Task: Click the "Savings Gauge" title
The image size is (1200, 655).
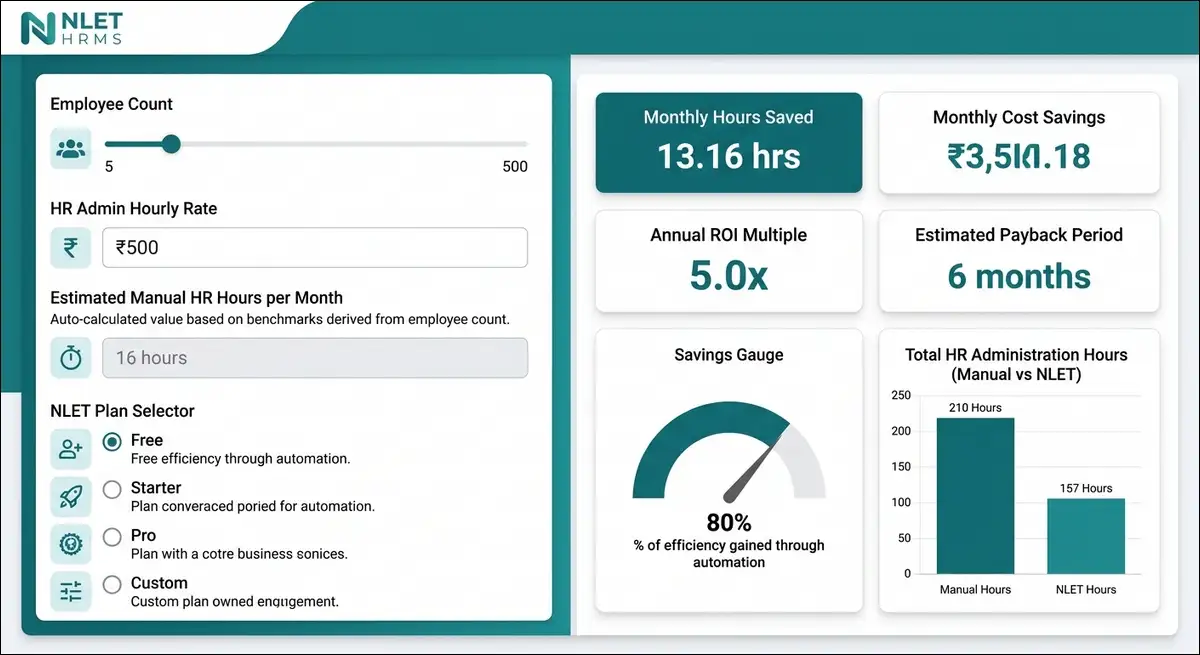Action: (729, 355)
